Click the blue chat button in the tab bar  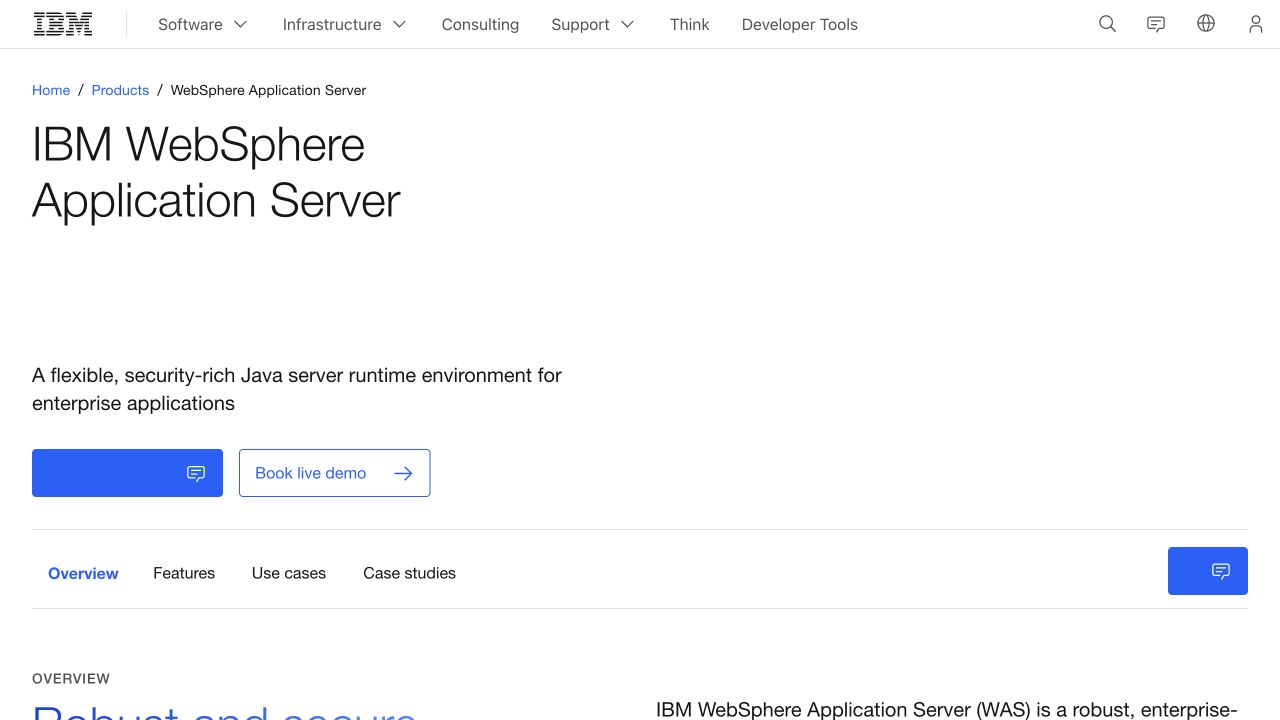[1208, 571]
